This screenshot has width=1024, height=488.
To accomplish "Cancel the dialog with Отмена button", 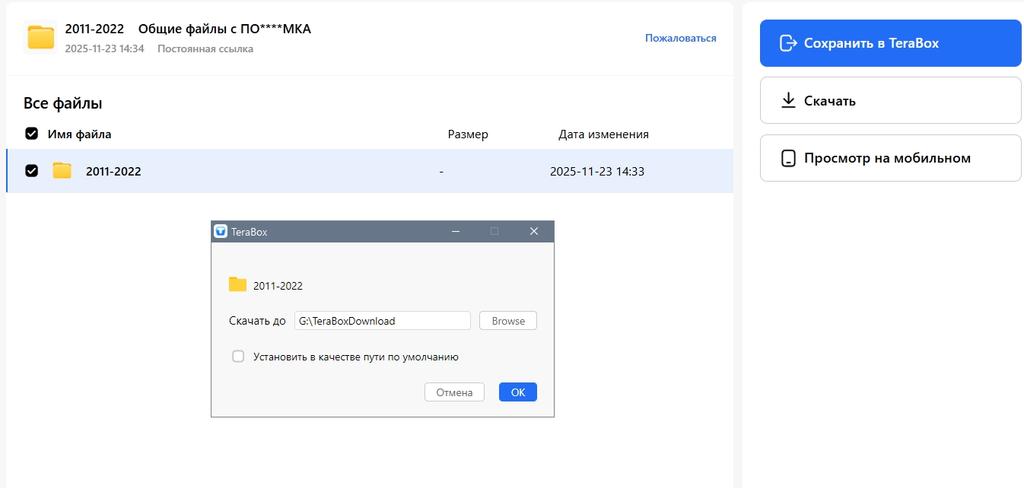I will pos(454,392).
